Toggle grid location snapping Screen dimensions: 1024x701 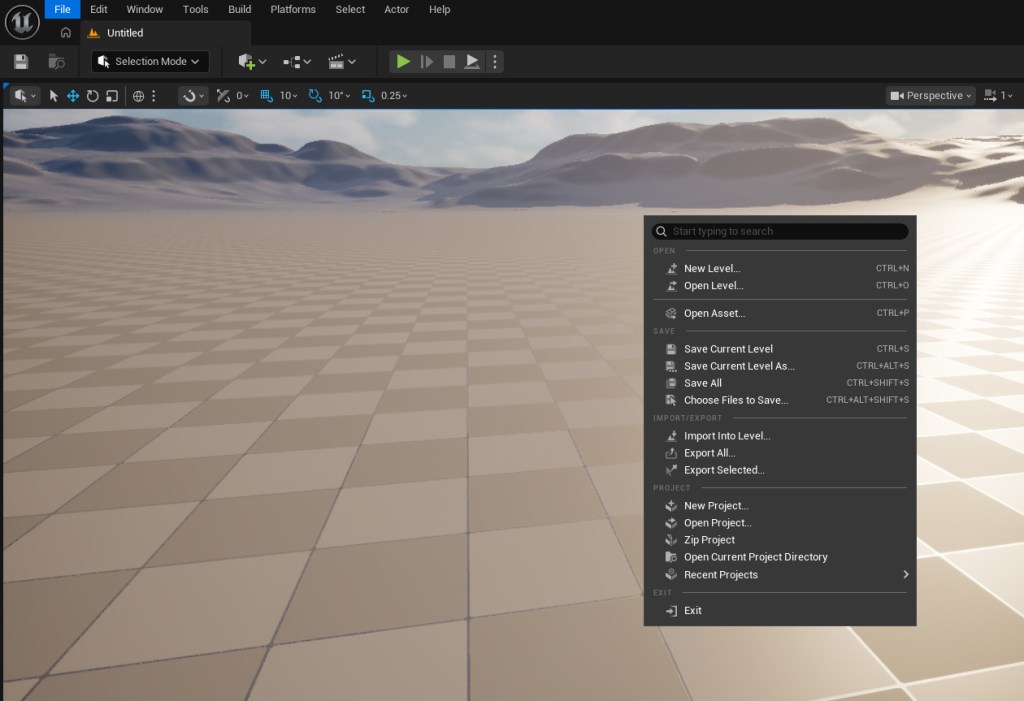tap(266, 96)
